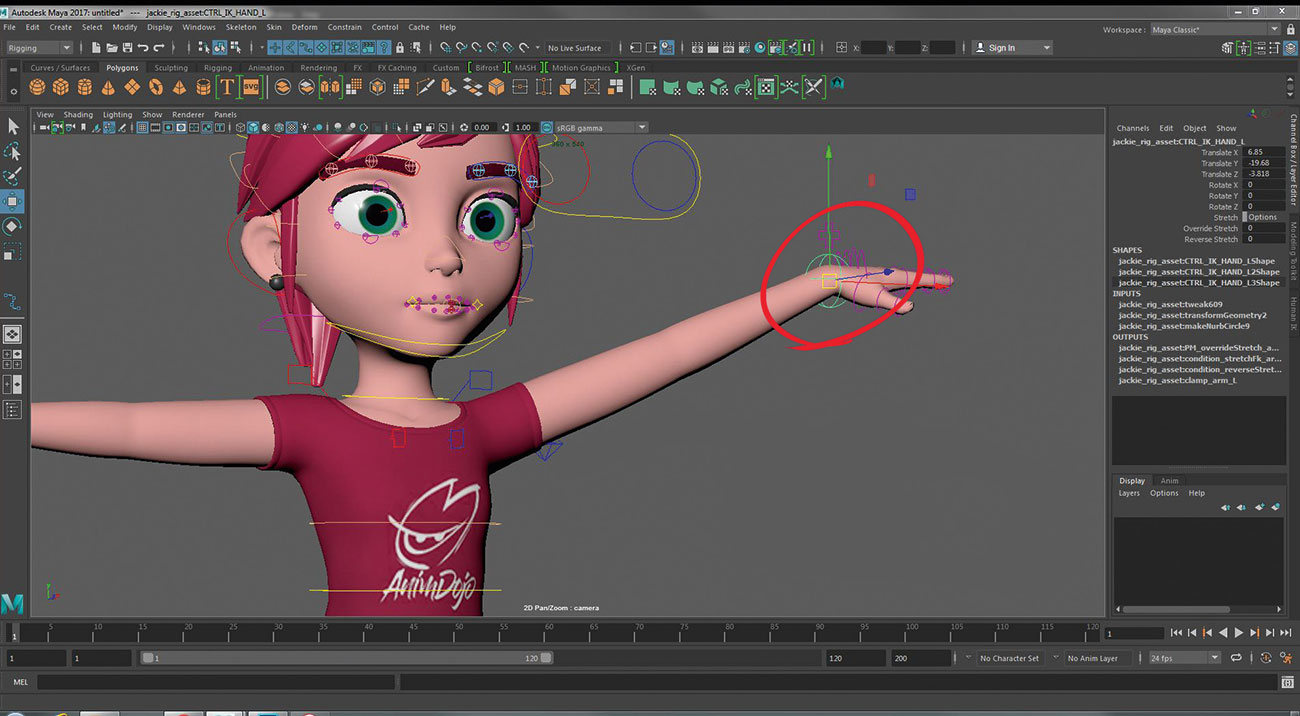Click the crossed pencil shelf icon
Viewport: 1300px width, 716px height.
pos(814,88)
